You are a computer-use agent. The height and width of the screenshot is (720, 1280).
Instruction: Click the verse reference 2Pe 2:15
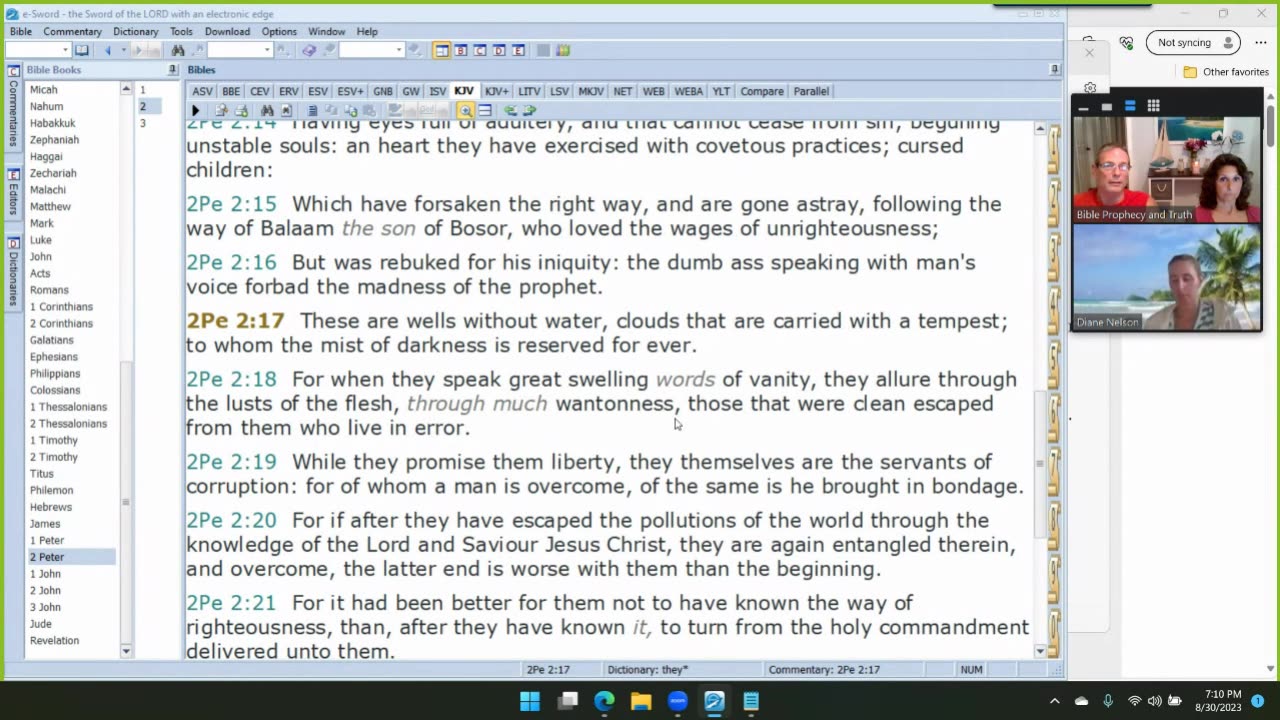point(231,204)
